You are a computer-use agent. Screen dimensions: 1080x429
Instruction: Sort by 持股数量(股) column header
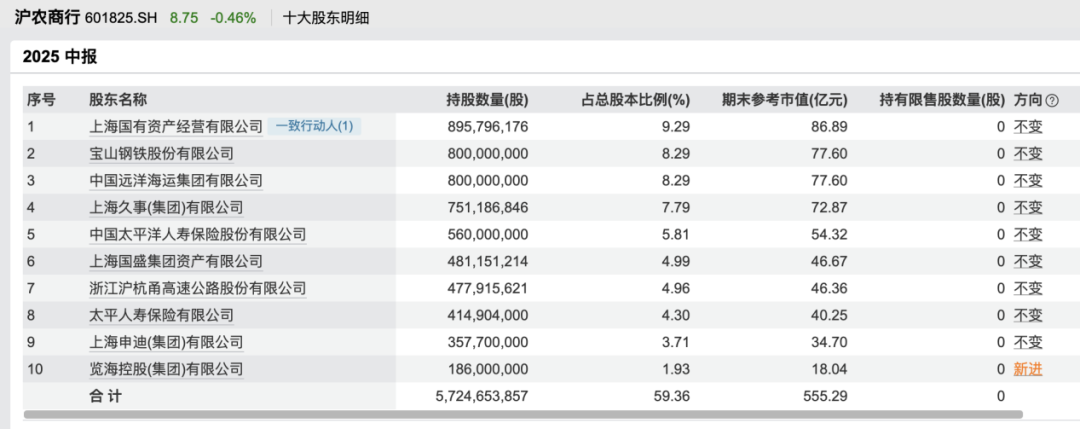487,100
